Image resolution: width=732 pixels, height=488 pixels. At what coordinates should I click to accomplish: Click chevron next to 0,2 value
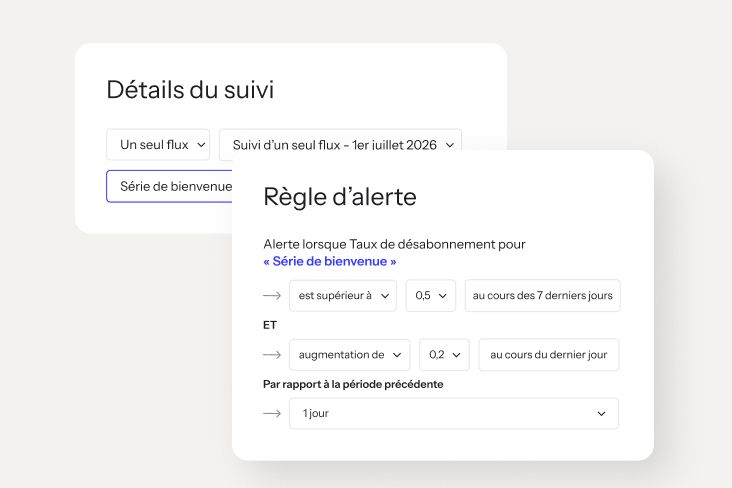[457, 355]
